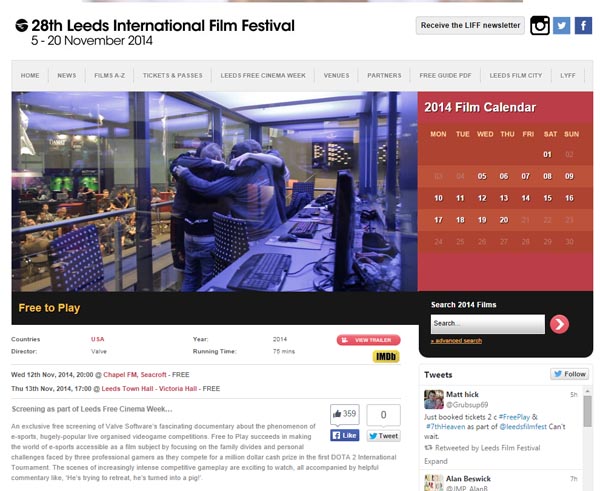Click the Facebook Like button
The height and width of the screenshot is (491, 600).
click(344, 435)
